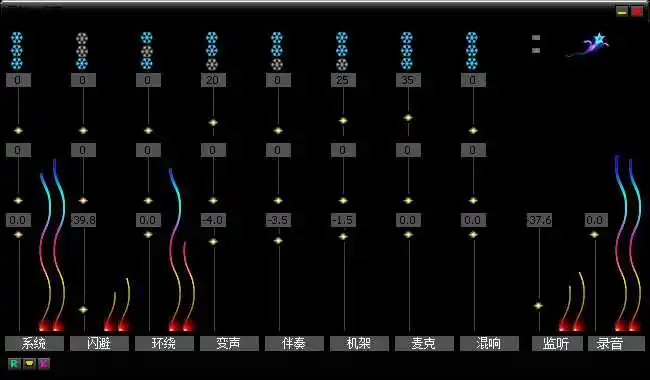The image size is (650, 380).
Task: Click the upper small grey square button
Action: click(x=536, y=38)
